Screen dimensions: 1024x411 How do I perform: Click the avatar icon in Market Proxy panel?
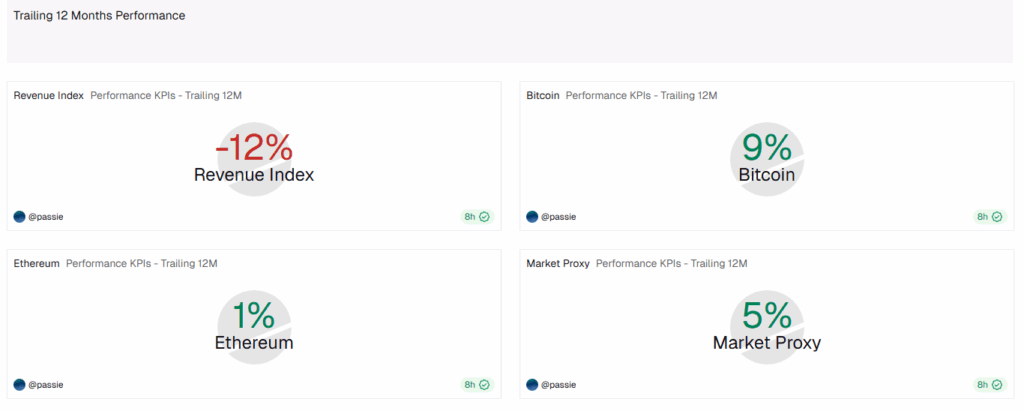[532, 384]
